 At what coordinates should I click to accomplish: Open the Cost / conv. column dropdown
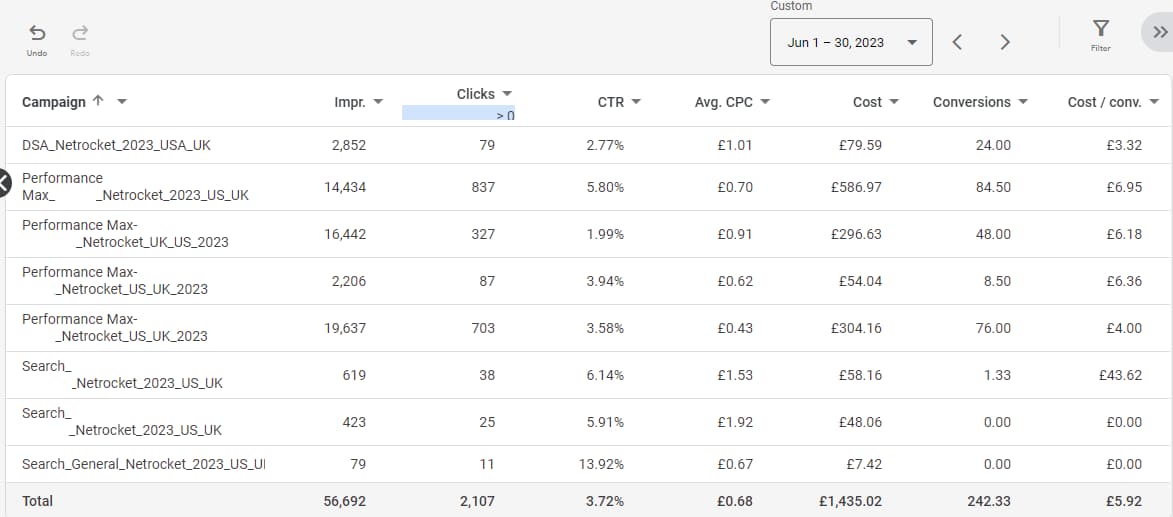(1154, 102)
